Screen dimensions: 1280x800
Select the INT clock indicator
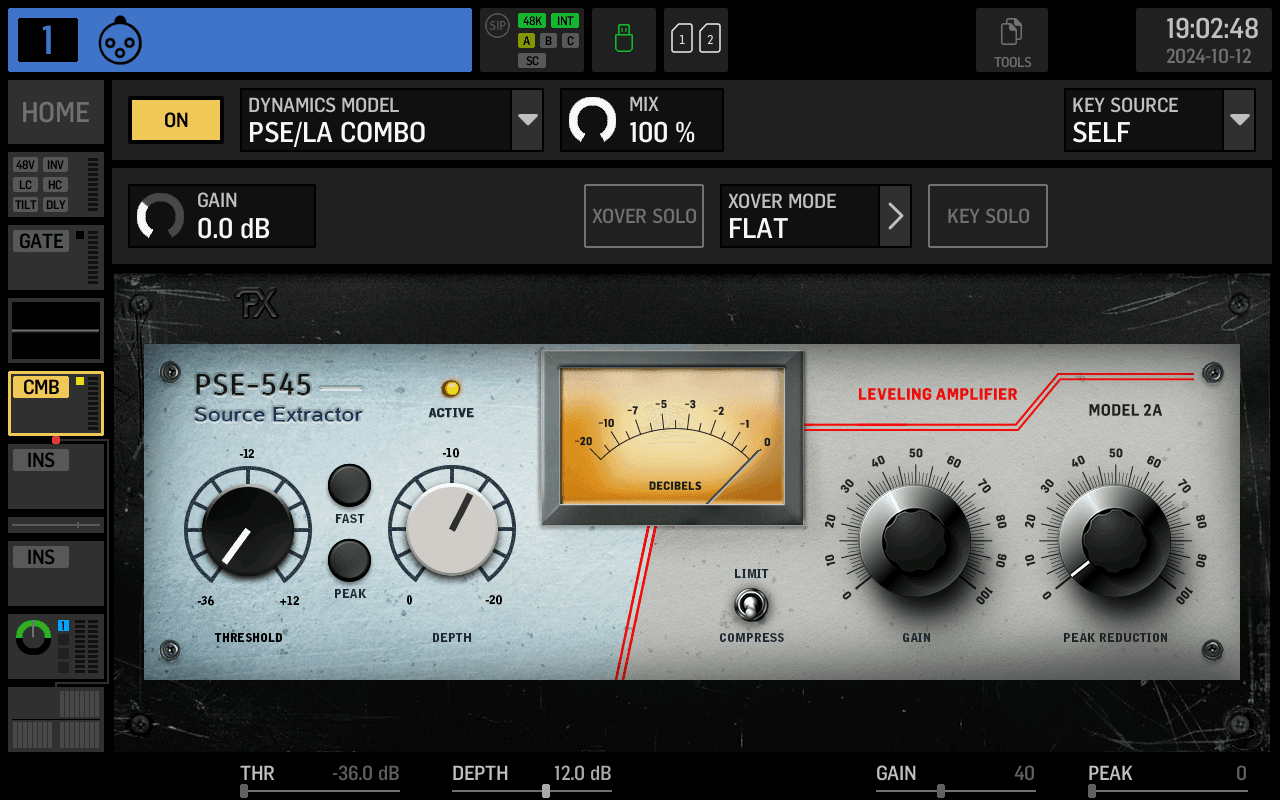(x=565, y=21)
